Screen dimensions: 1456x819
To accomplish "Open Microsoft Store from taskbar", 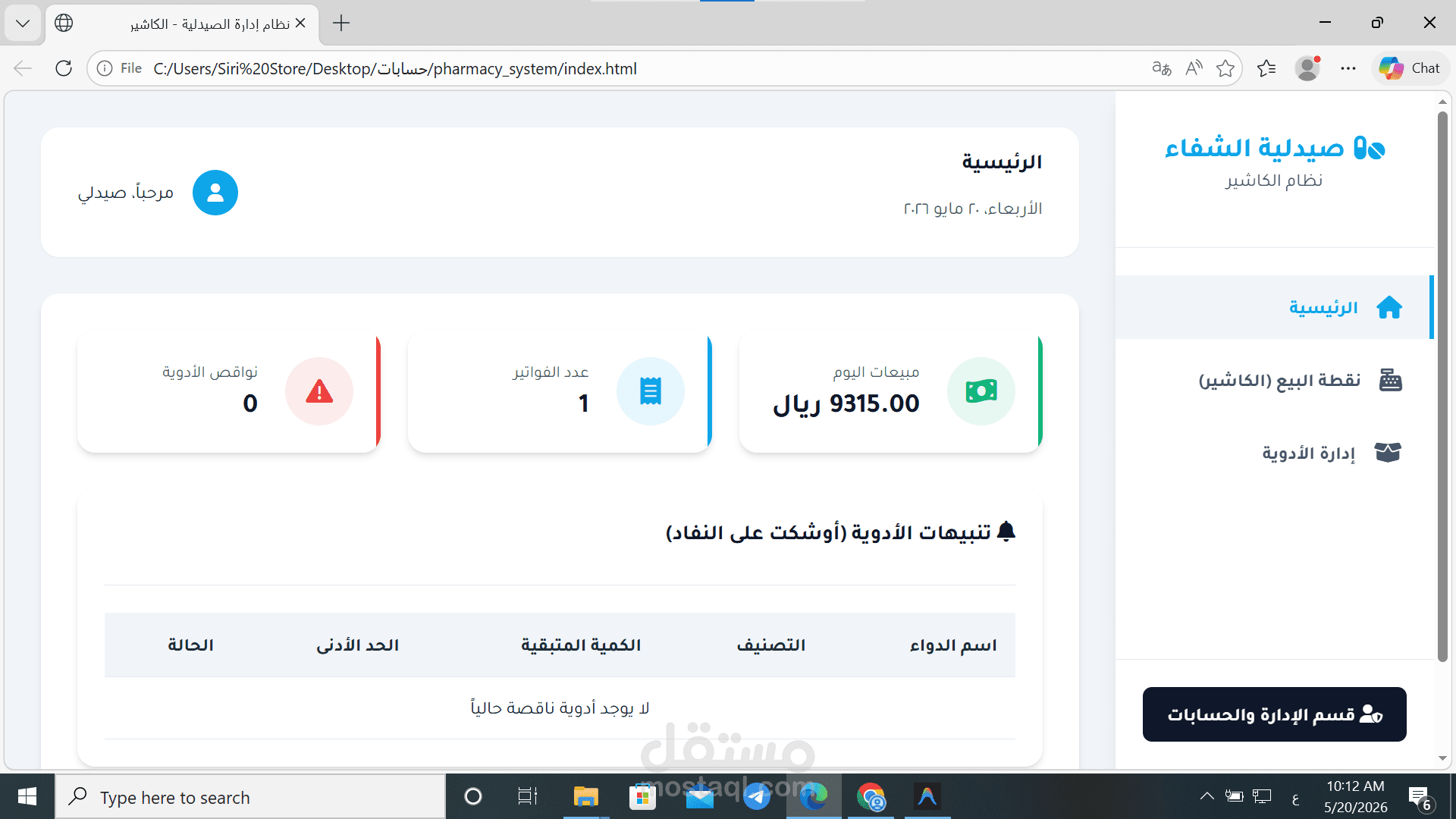I will click(642, 796).
